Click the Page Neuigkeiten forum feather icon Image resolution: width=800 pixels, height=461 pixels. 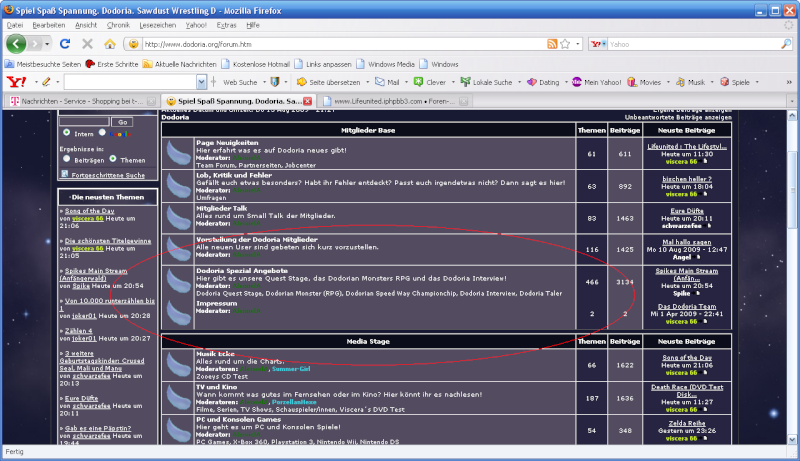[179, 153]
